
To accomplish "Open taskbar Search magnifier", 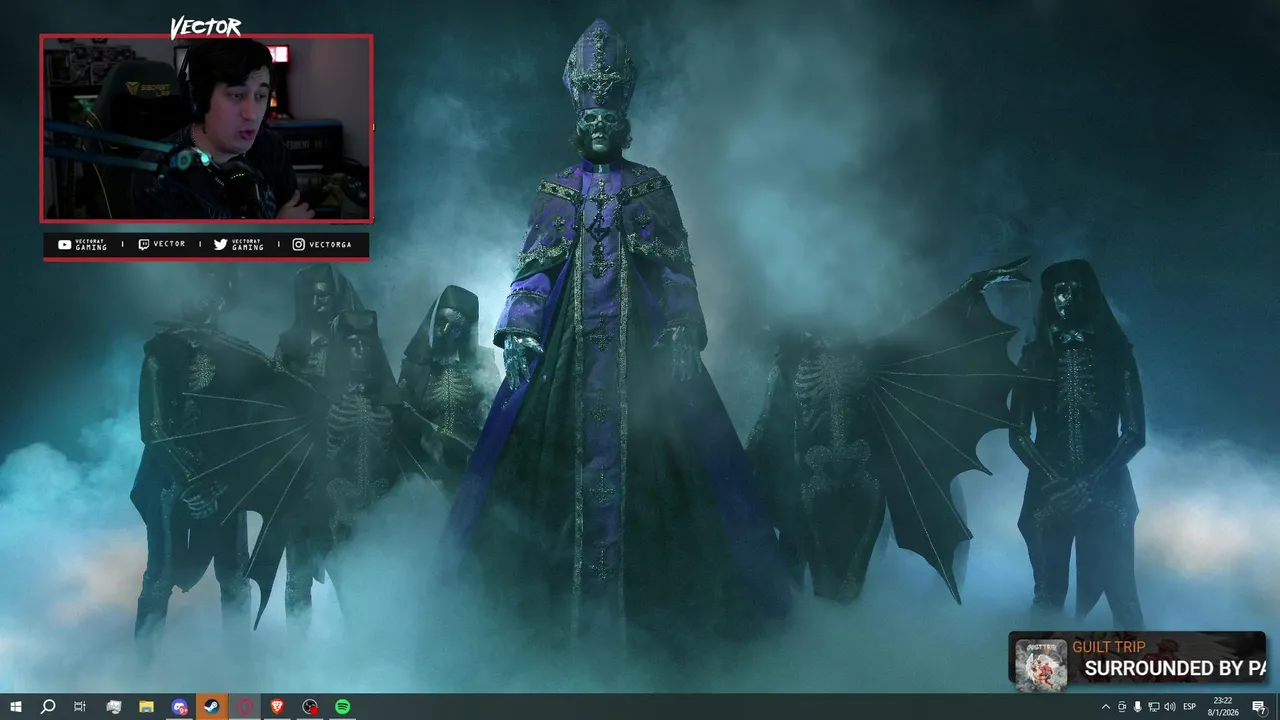I will [47, 707].
